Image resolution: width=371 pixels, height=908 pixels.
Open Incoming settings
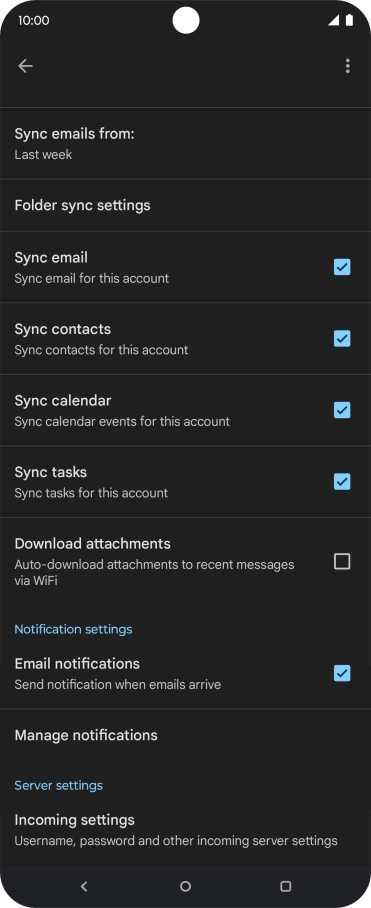185,830
